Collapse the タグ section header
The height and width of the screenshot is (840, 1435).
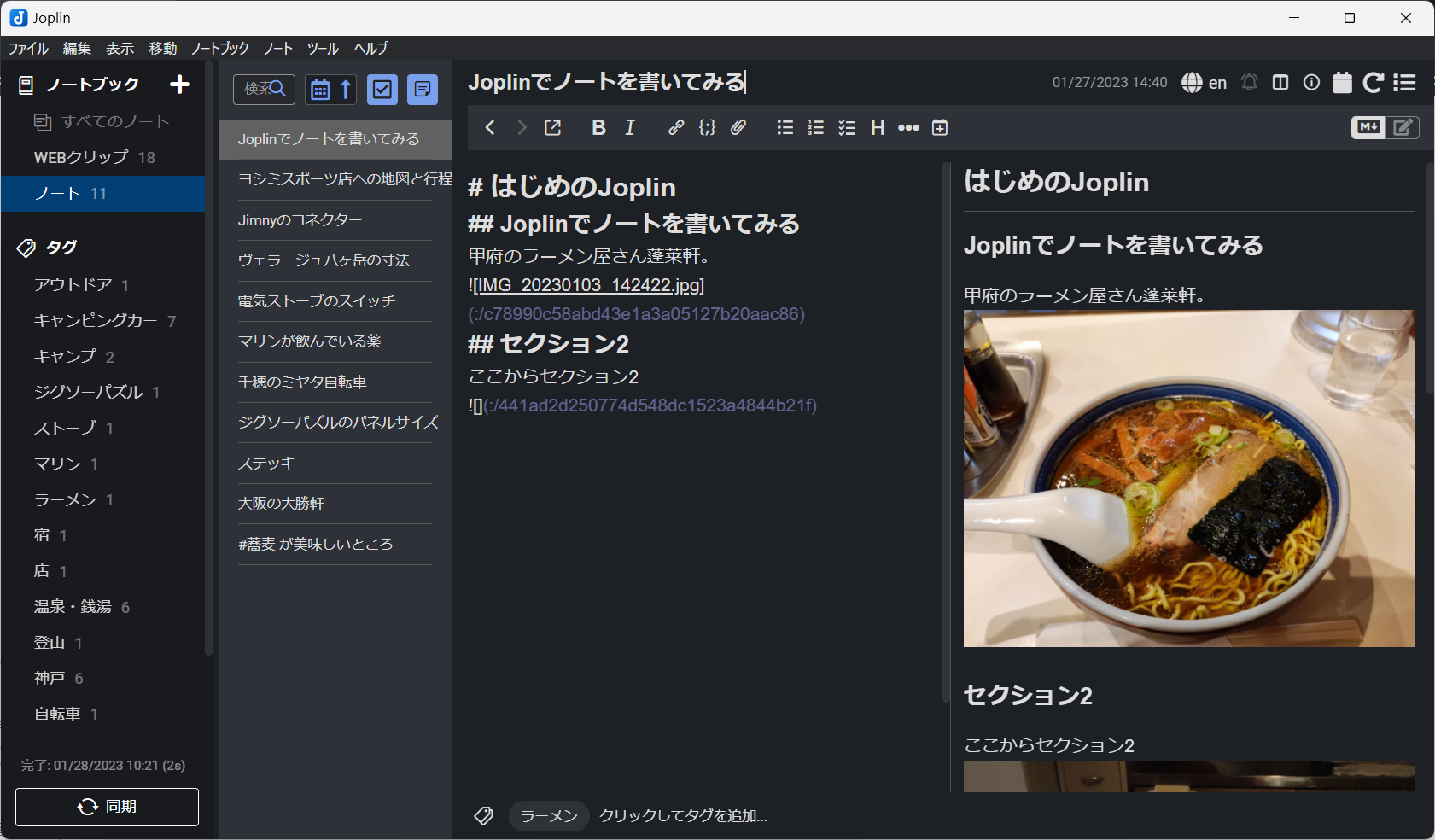click(48, 248)
